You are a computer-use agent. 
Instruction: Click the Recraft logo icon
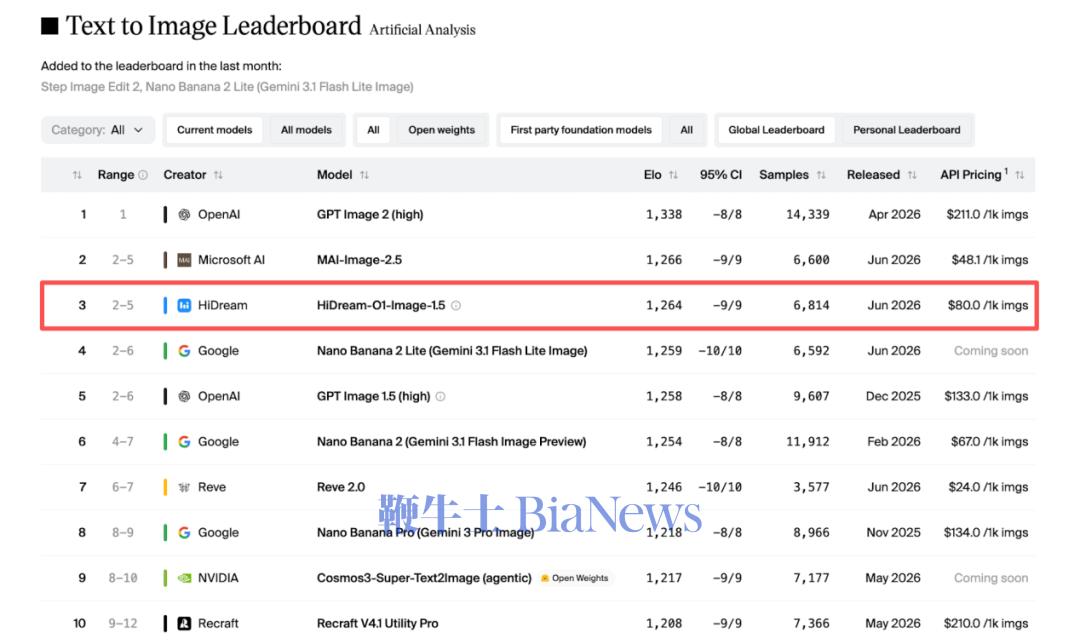coord(184,623)
